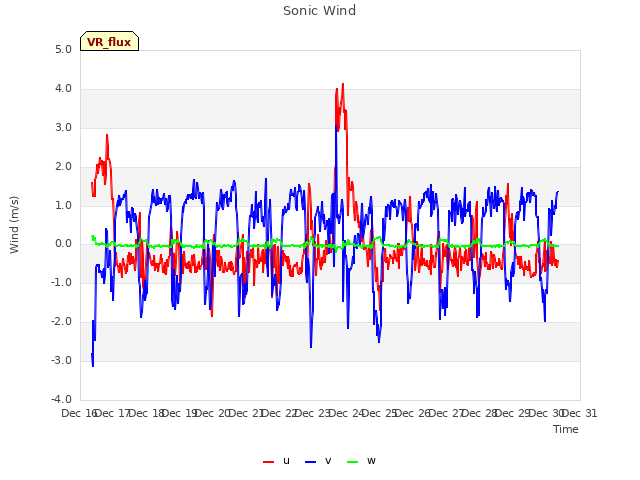
Task: Toggle the u series legend entry
Action: coord(276,461)
